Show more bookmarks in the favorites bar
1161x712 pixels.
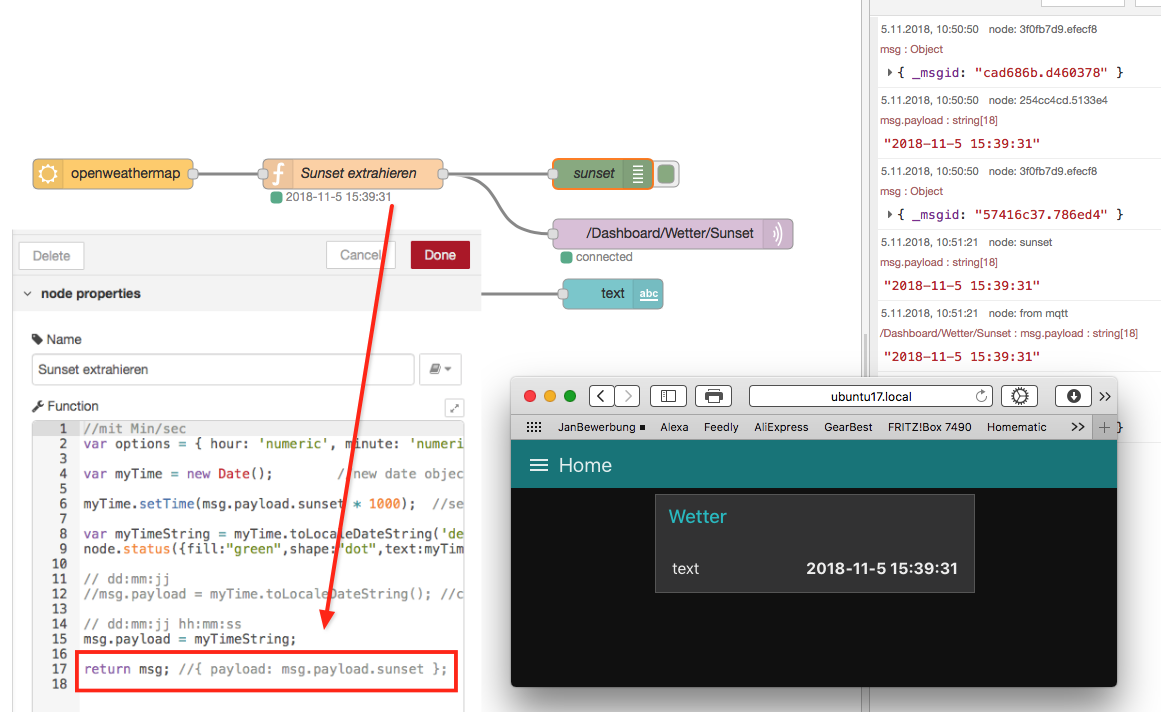click(x=1077, y=427)
